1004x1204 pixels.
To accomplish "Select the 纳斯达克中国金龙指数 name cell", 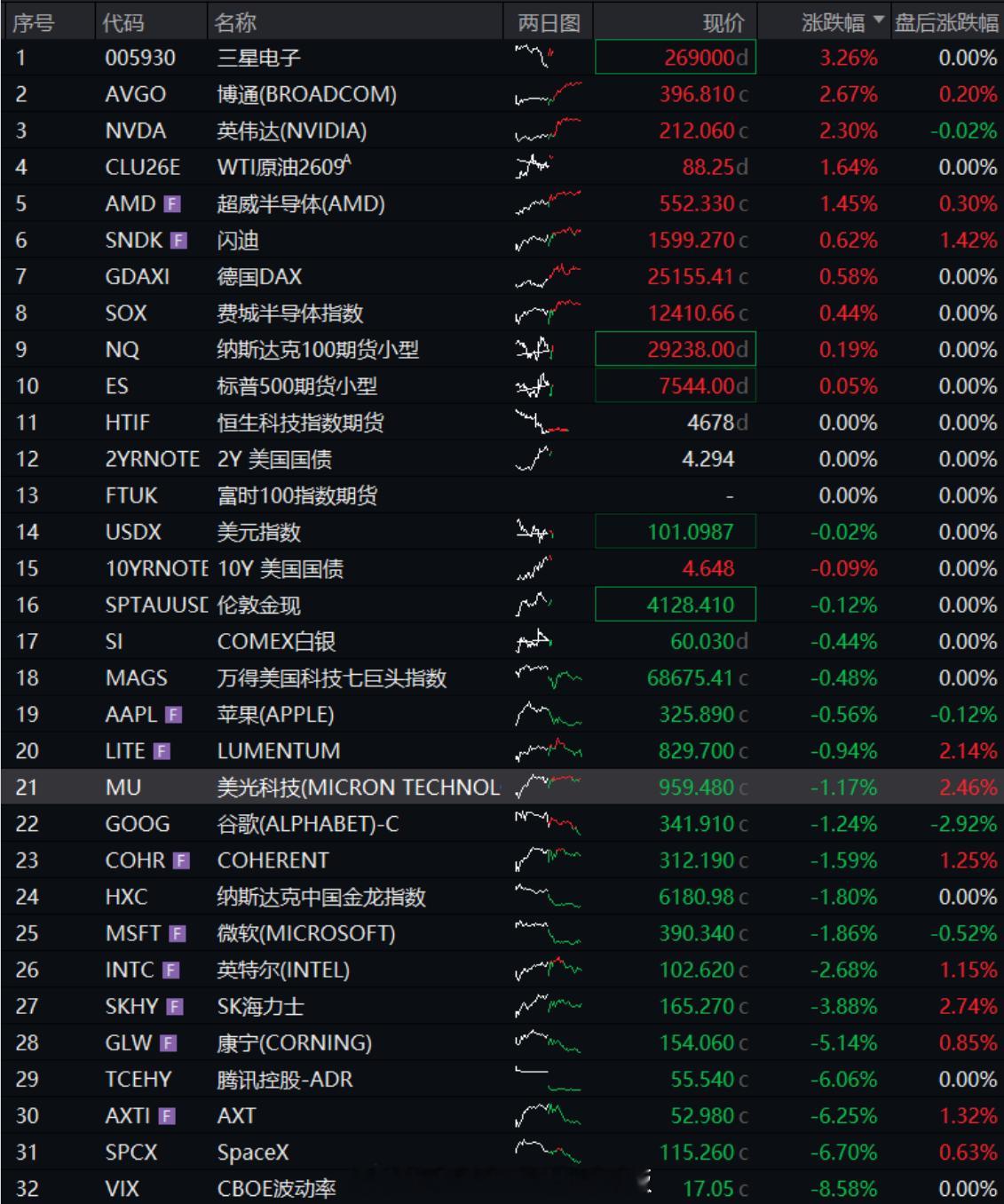I will point(321,897).
